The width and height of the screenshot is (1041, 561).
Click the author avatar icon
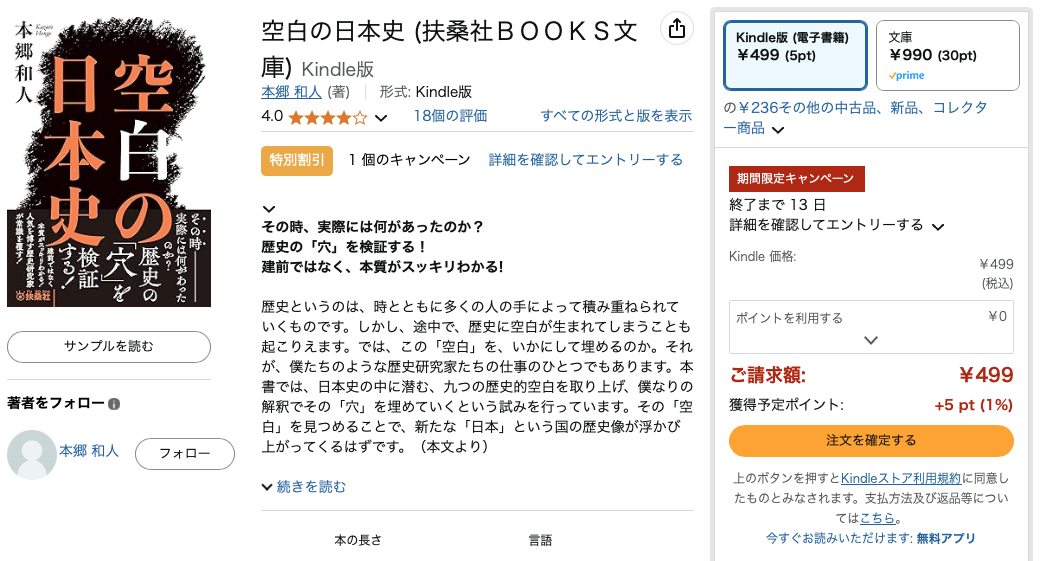(32, 455)
